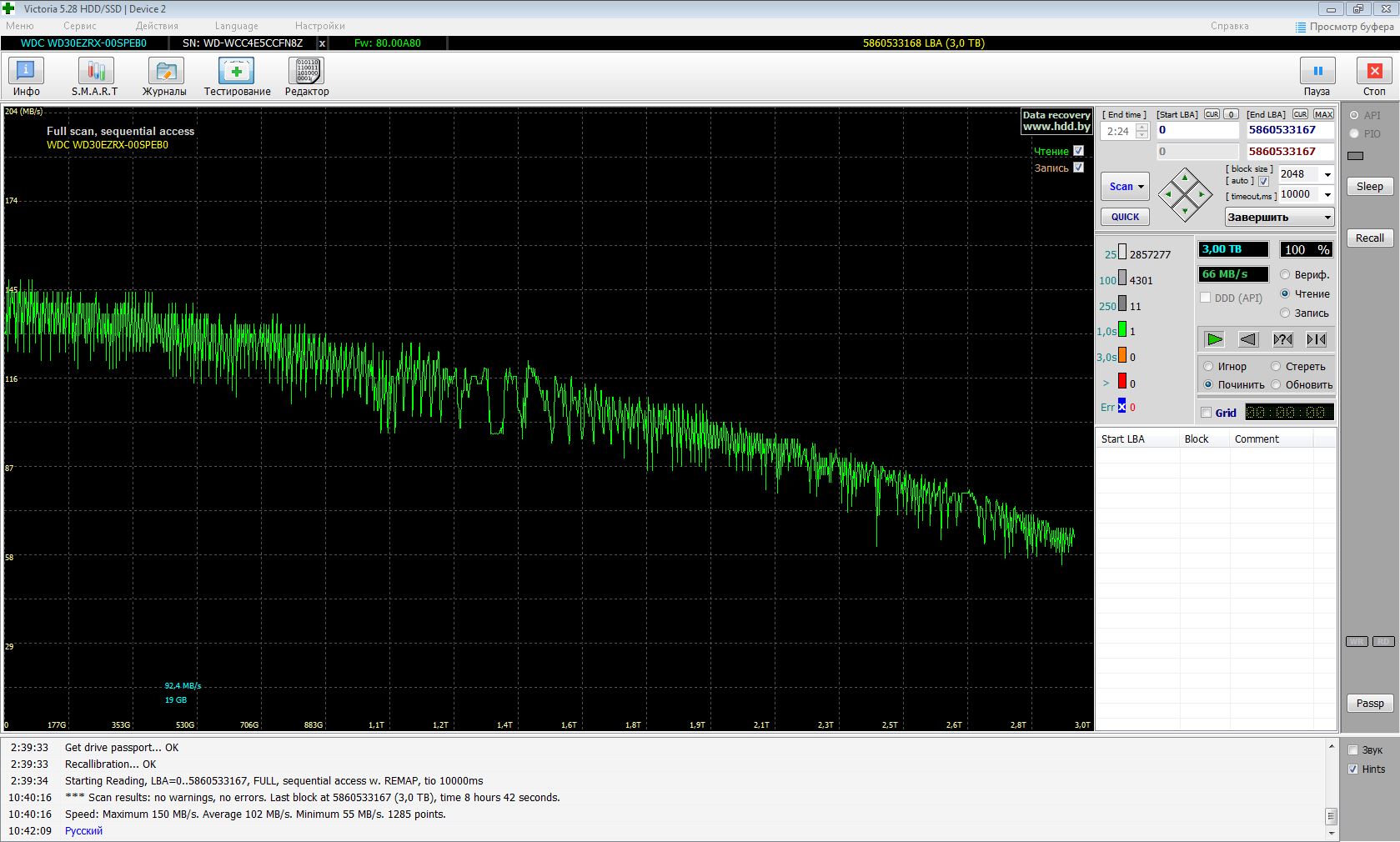1400x842 pixels.
Task: Click the QUICK scan button
Action: click(x=1125, y=217)
